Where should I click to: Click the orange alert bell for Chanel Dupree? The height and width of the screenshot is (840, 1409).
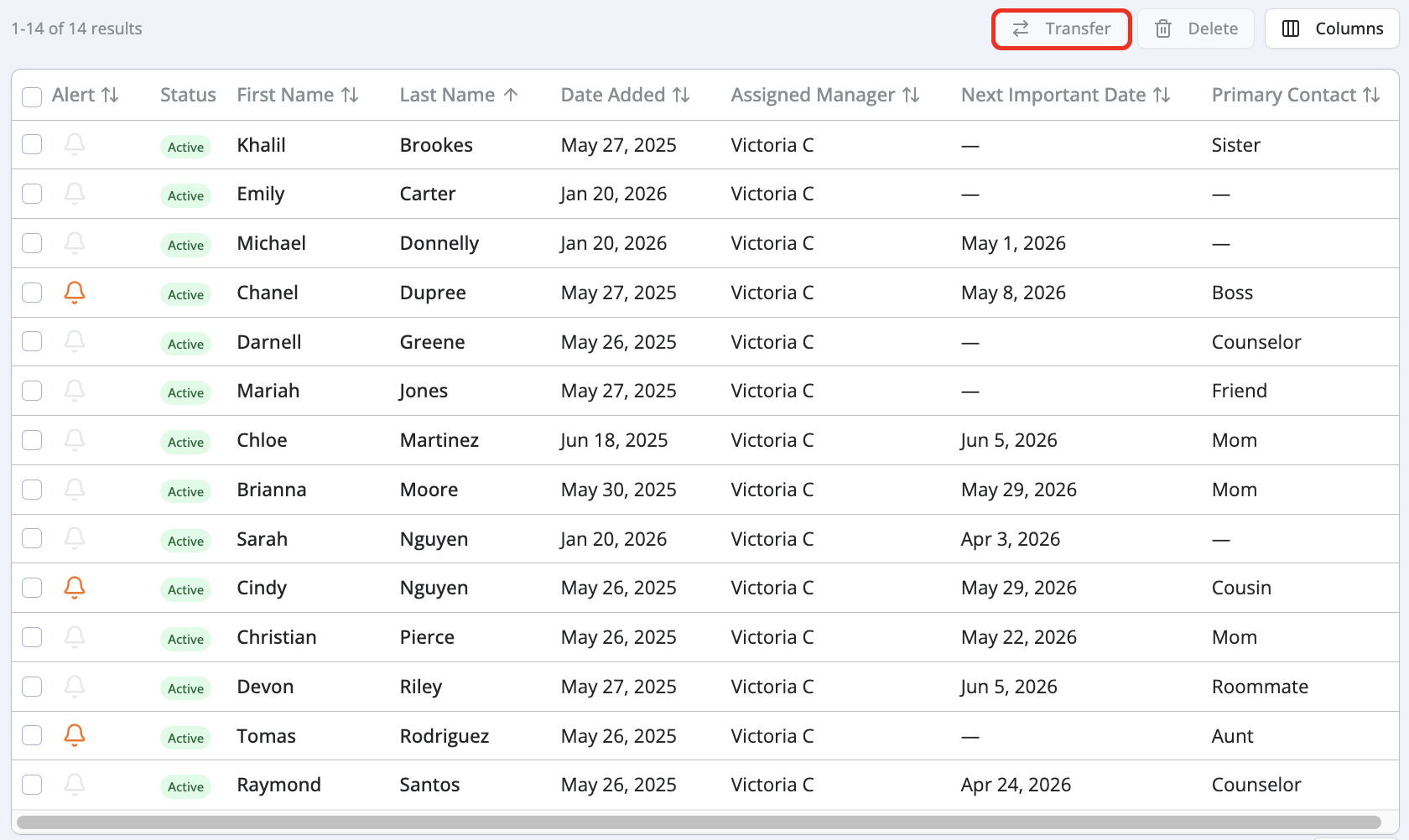coord(75,293)
